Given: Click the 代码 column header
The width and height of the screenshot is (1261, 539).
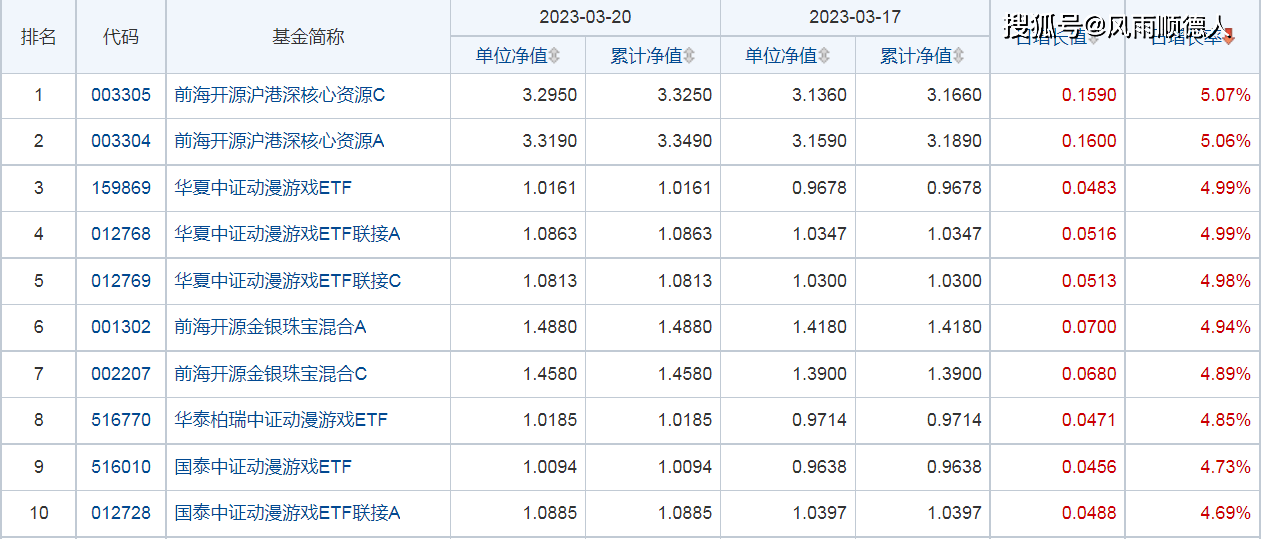Looking at the screenshot, I should point(121,37).
